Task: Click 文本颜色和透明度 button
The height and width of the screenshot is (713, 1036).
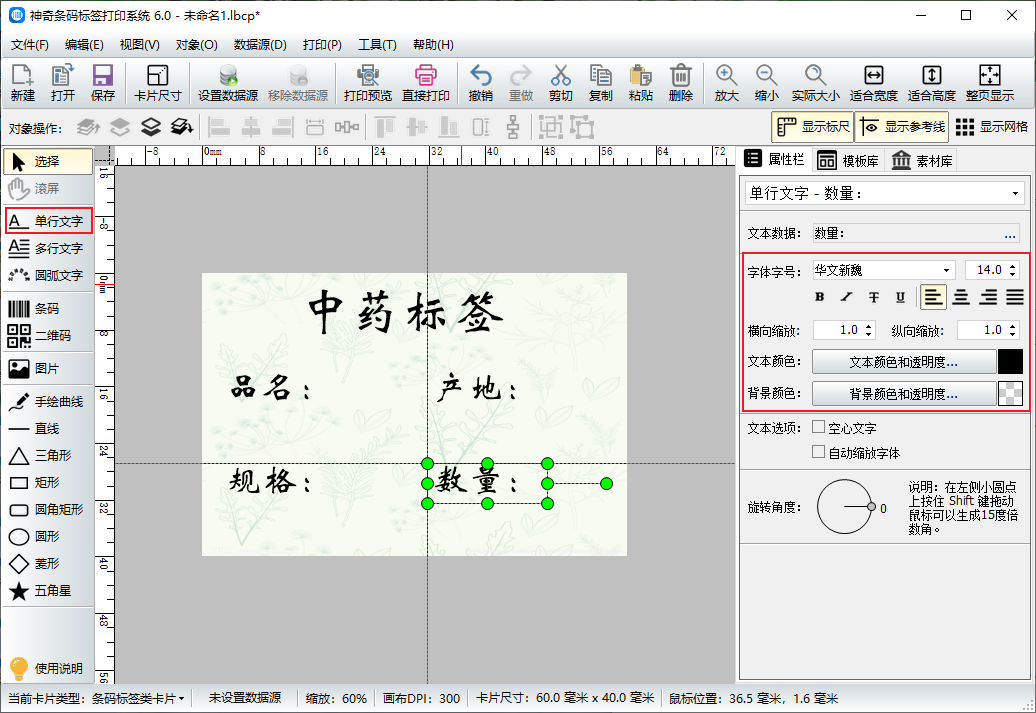Action: [x=903, y=361]
